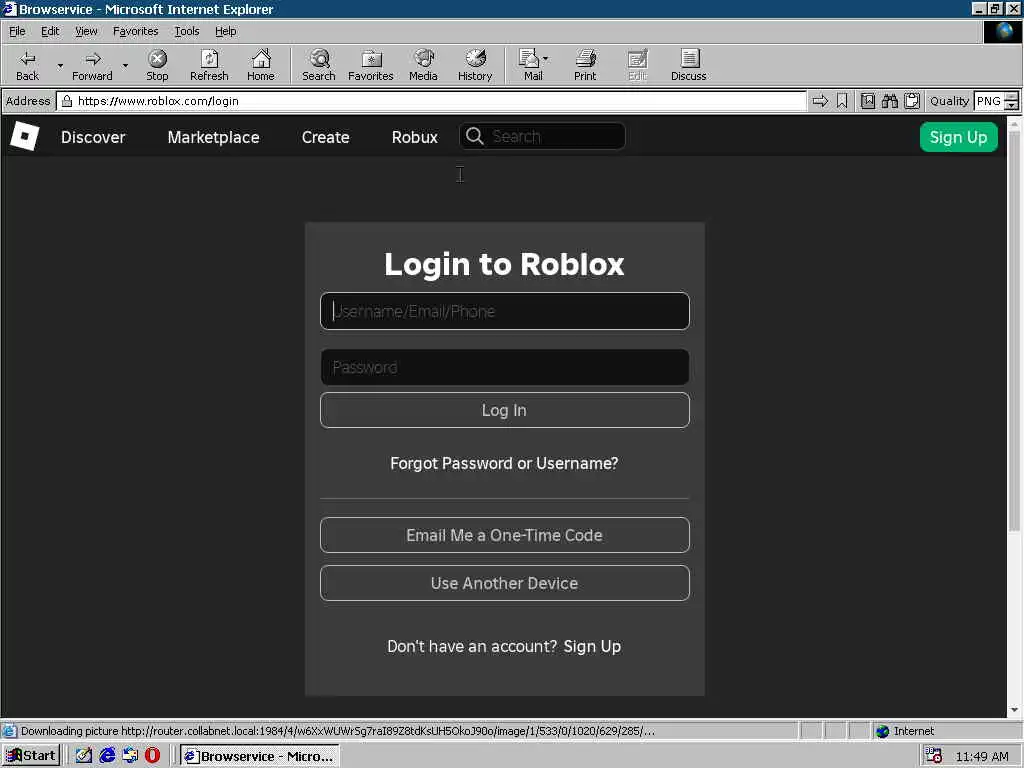
Task: Go Forward using the Forward toolbar button
Action: (x=92, y=65)
